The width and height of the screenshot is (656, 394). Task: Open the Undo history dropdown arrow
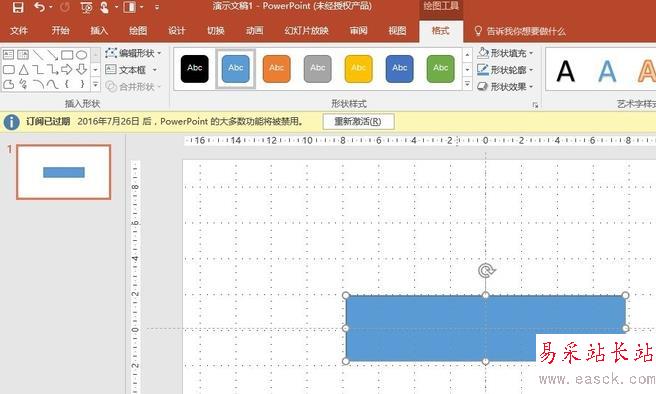pyautogui.click(x=51, y=7)
